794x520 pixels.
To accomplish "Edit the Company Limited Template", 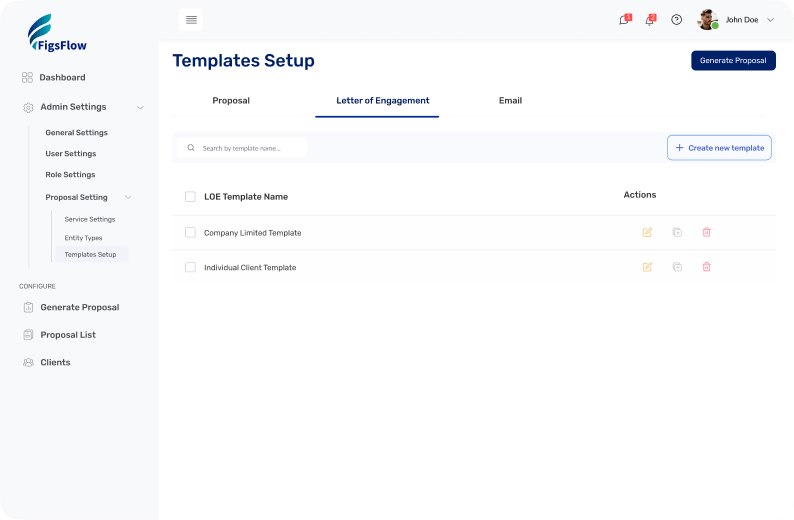I will point(647,232).
